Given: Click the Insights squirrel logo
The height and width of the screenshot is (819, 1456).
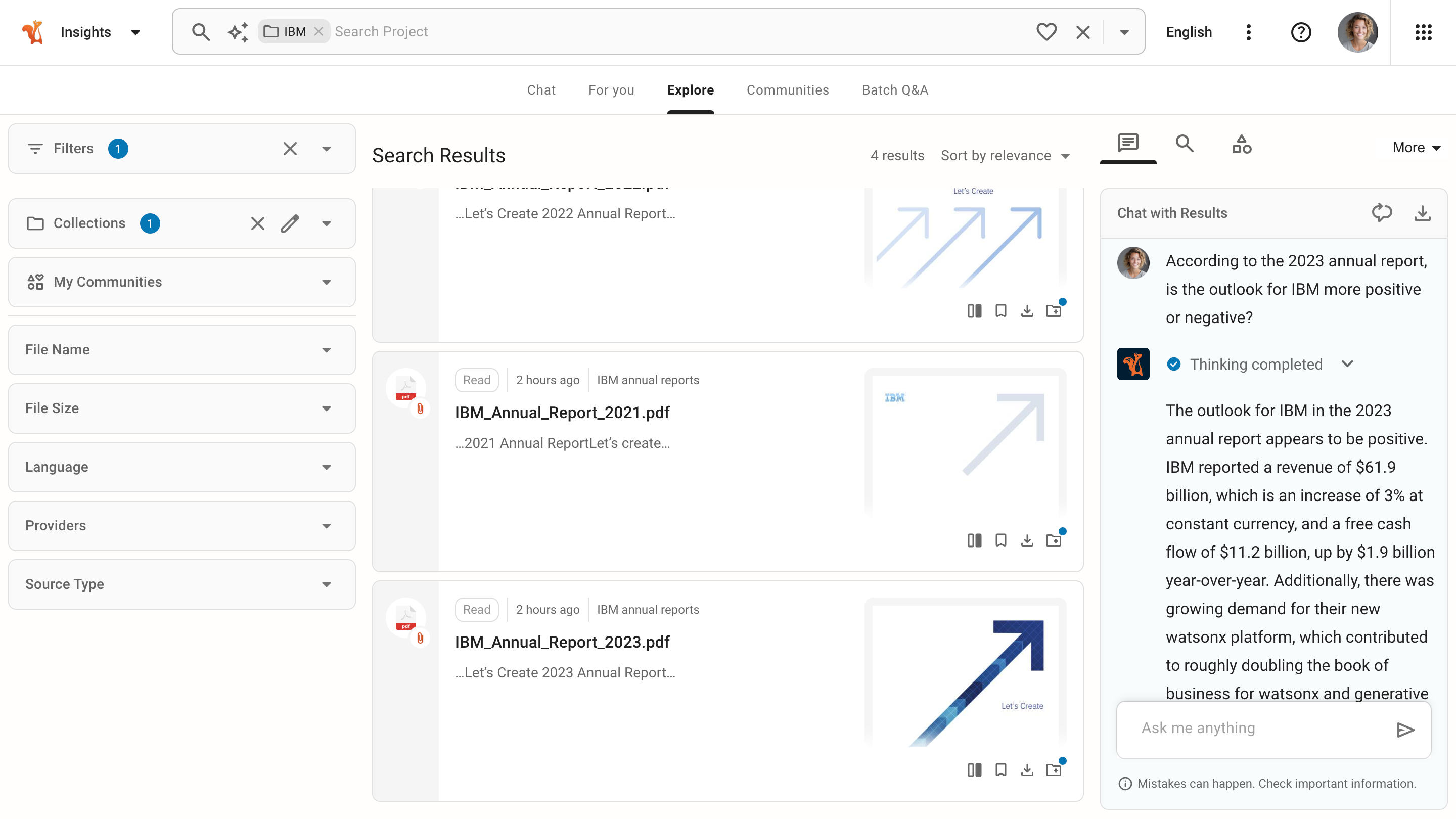Looking at the screenshot, I should tap(33, 32).
